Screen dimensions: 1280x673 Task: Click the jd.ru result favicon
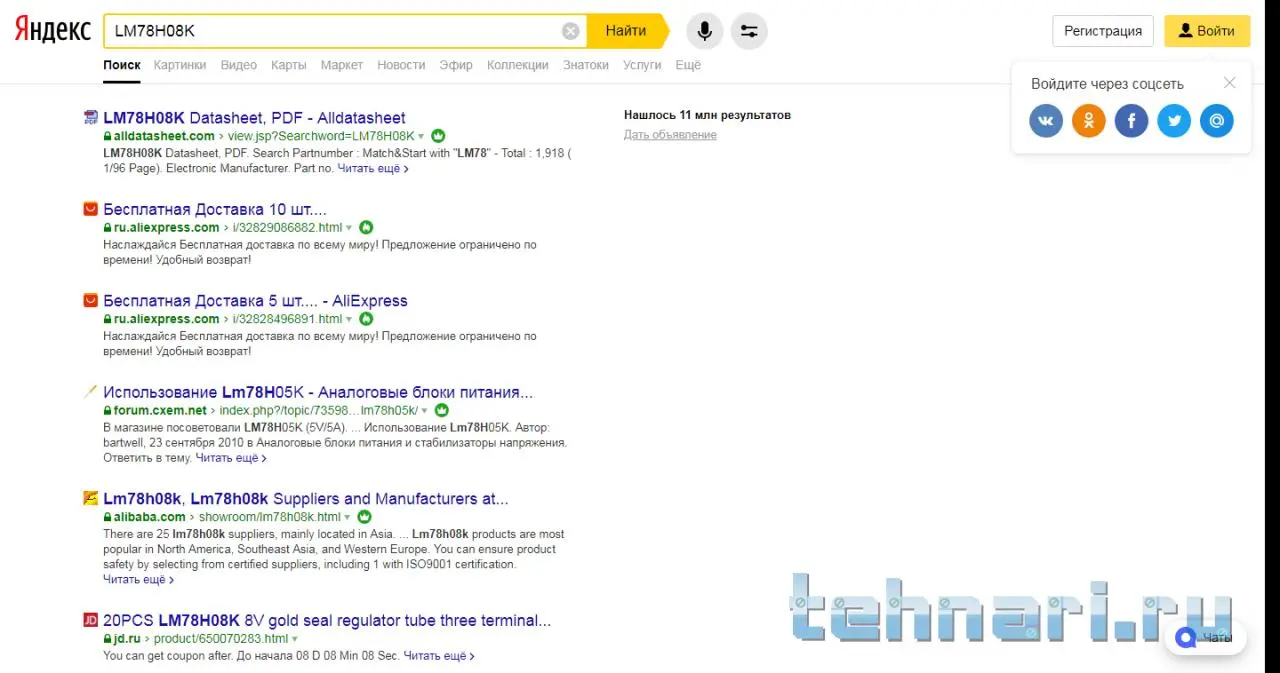[90, 620]
